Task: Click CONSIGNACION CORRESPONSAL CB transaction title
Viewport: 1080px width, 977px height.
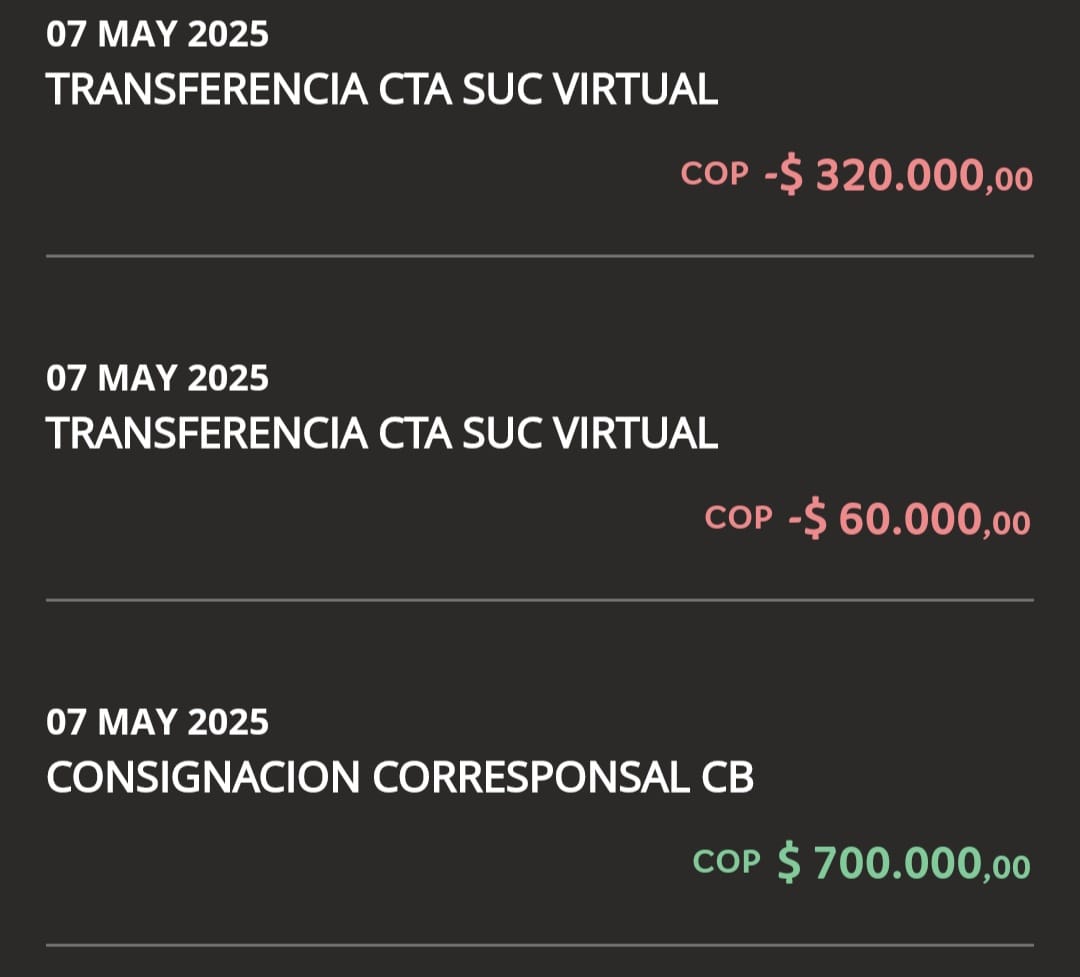Action: tap(399, 778)
